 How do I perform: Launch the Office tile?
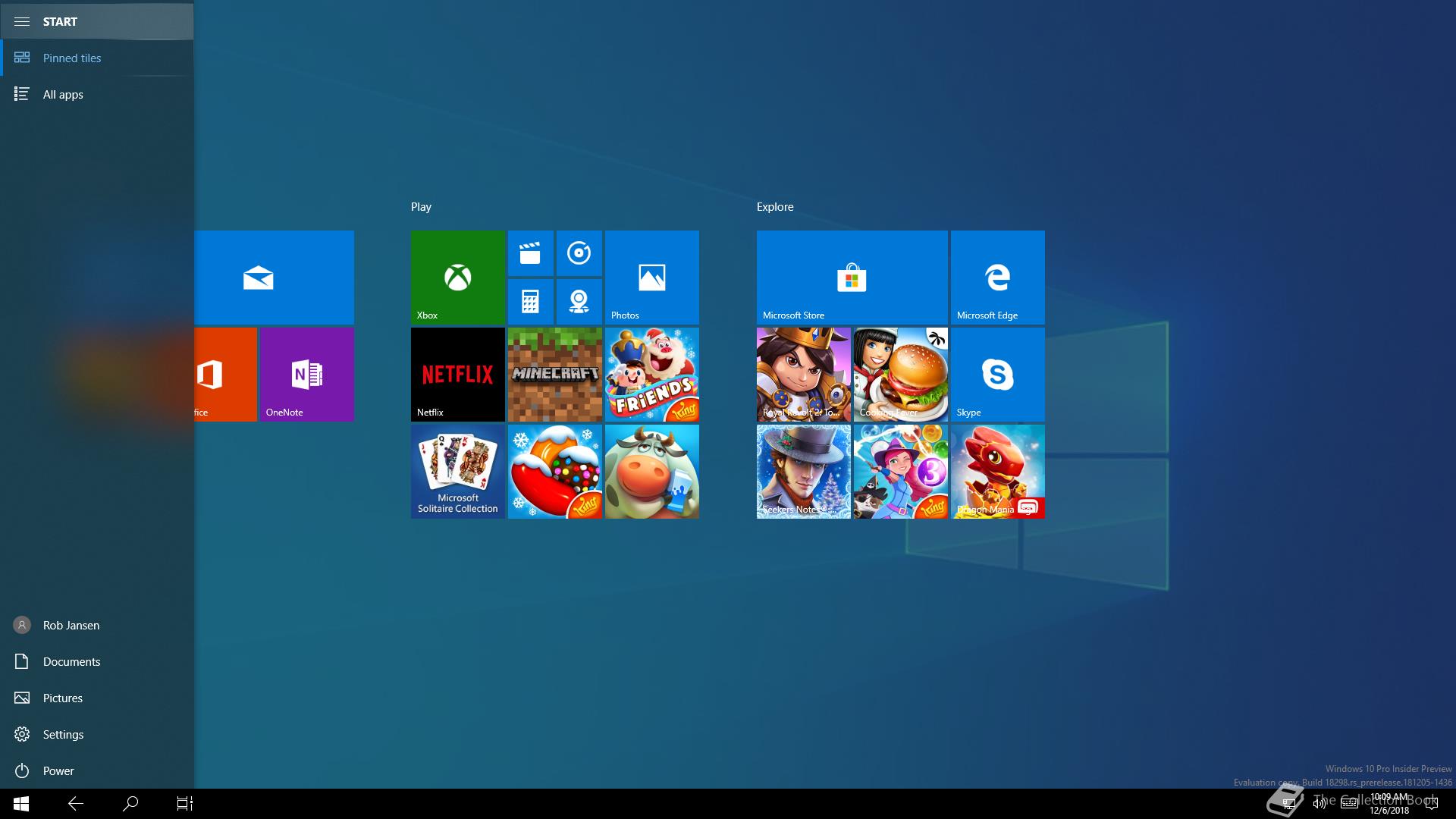pos(225,375)
